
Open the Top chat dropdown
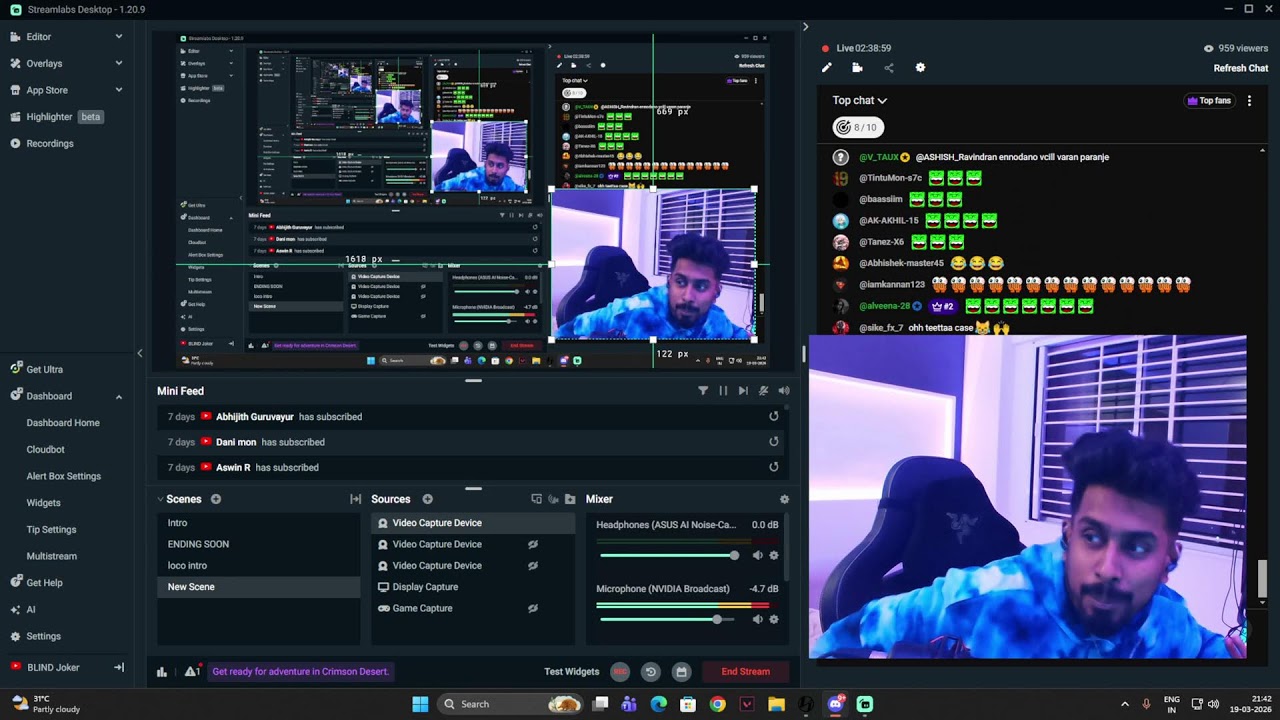(x=860, y=100)
